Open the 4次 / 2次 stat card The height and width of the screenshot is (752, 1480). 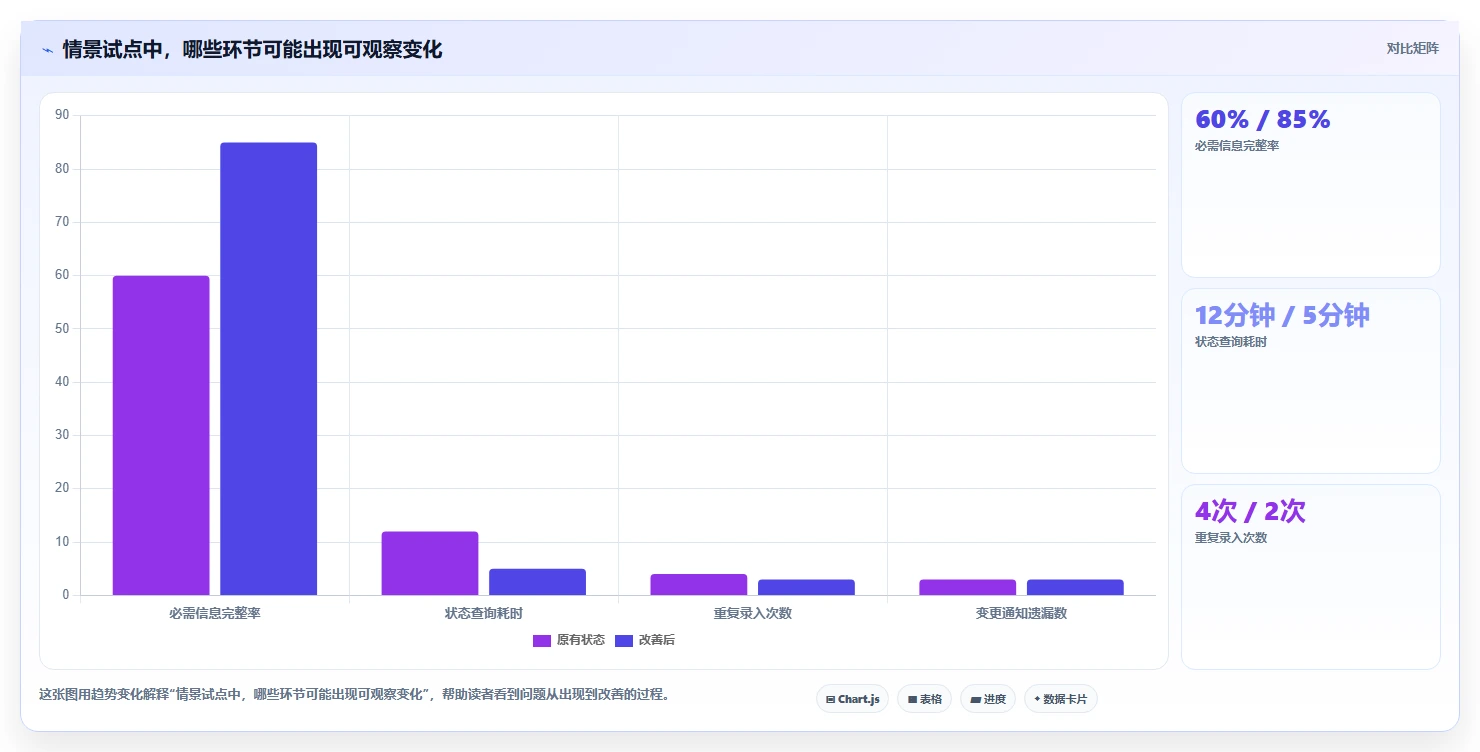1311,577
